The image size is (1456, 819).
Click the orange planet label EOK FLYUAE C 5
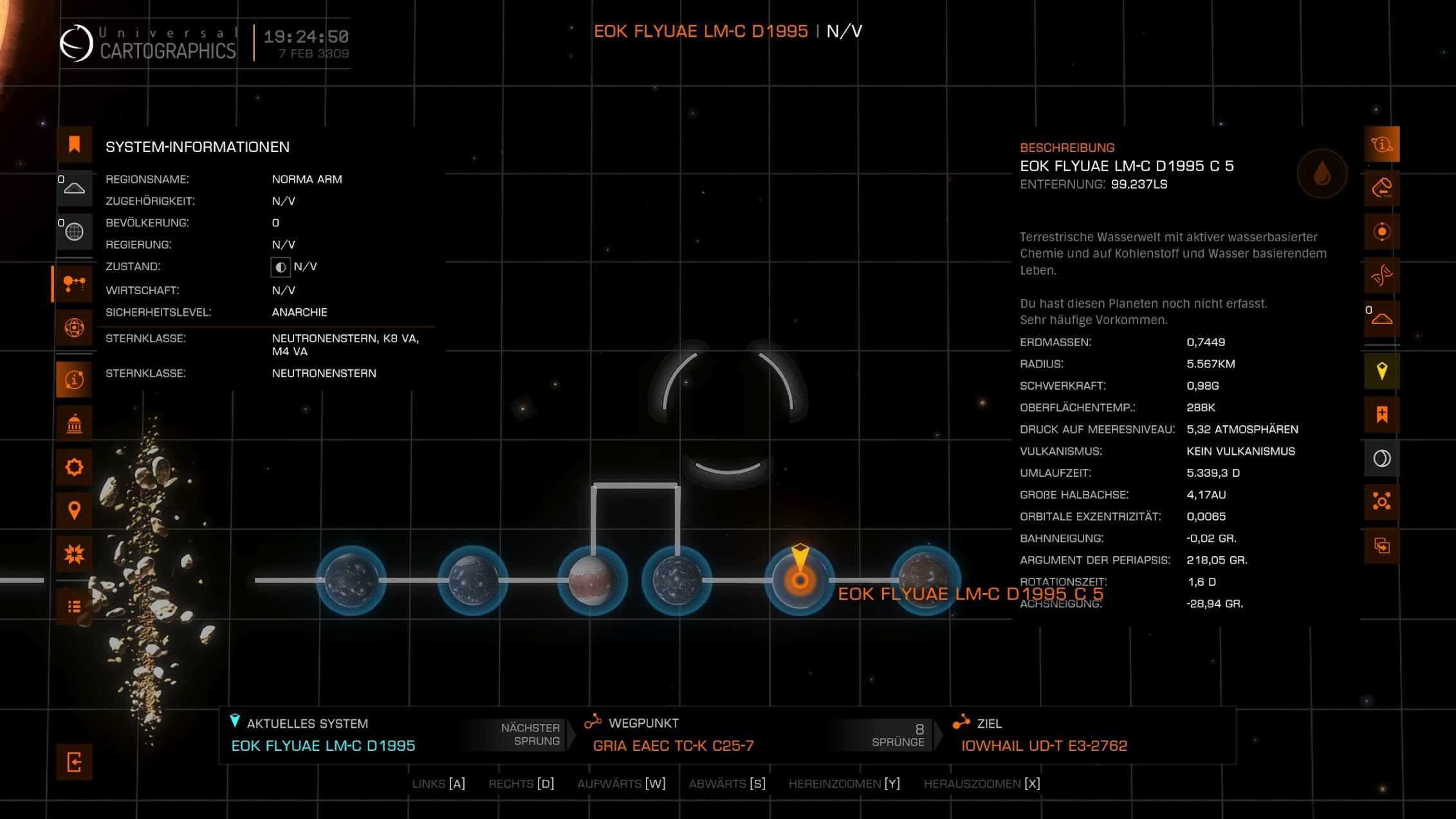point(970,594)
